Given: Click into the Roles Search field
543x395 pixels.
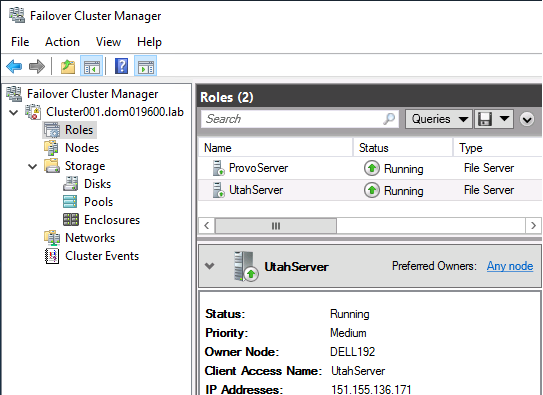Looking at the screenshot, I should 300,119.
